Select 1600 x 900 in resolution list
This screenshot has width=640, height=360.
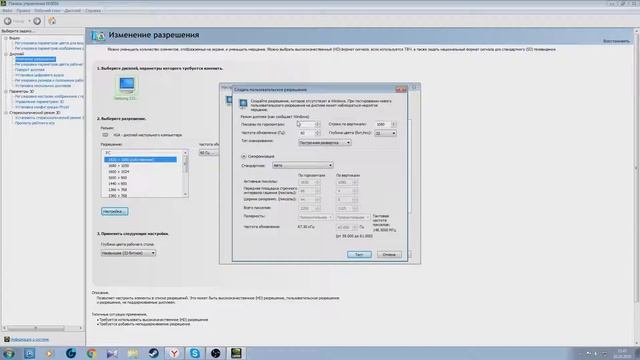(118, 178)
